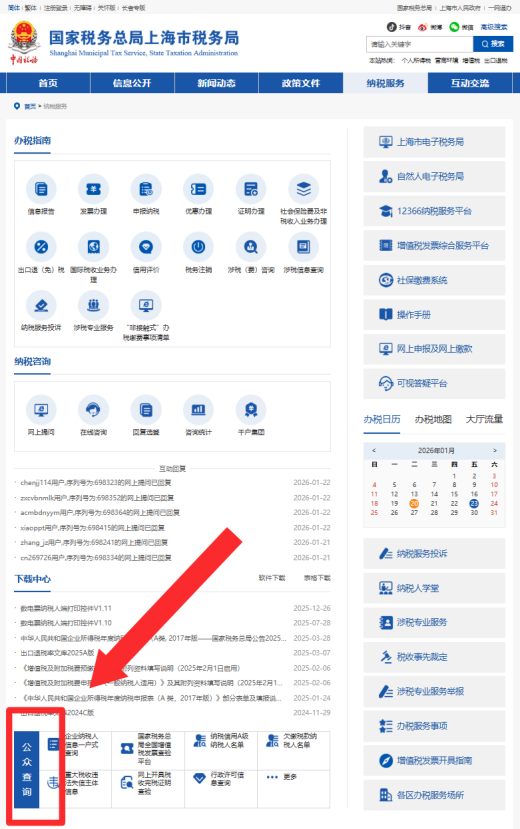Open 社保缴费系统 sidebar button

pyautogui.click(x=434, y=280)
